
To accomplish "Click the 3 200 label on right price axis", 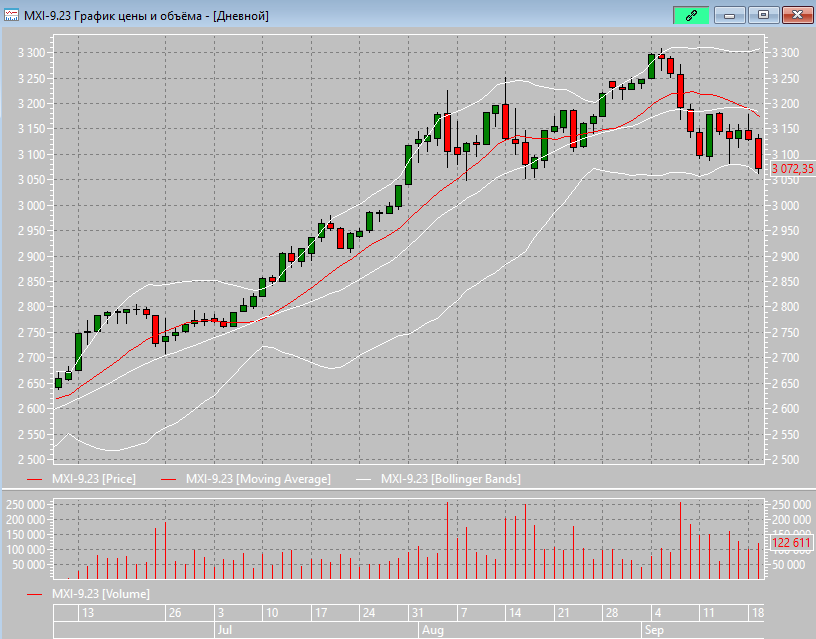I will [785, 104].
